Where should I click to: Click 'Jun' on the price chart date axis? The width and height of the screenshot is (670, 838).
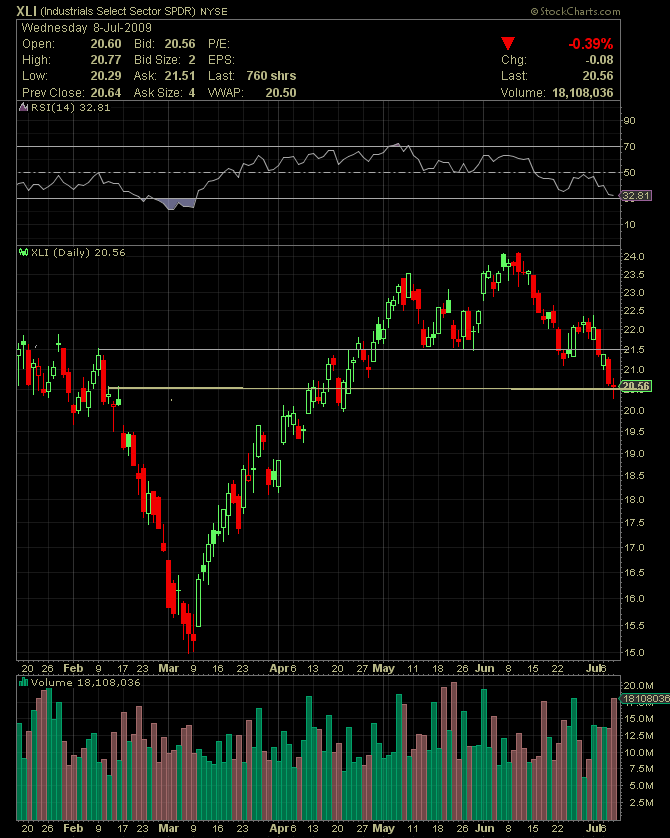(485, 668)
